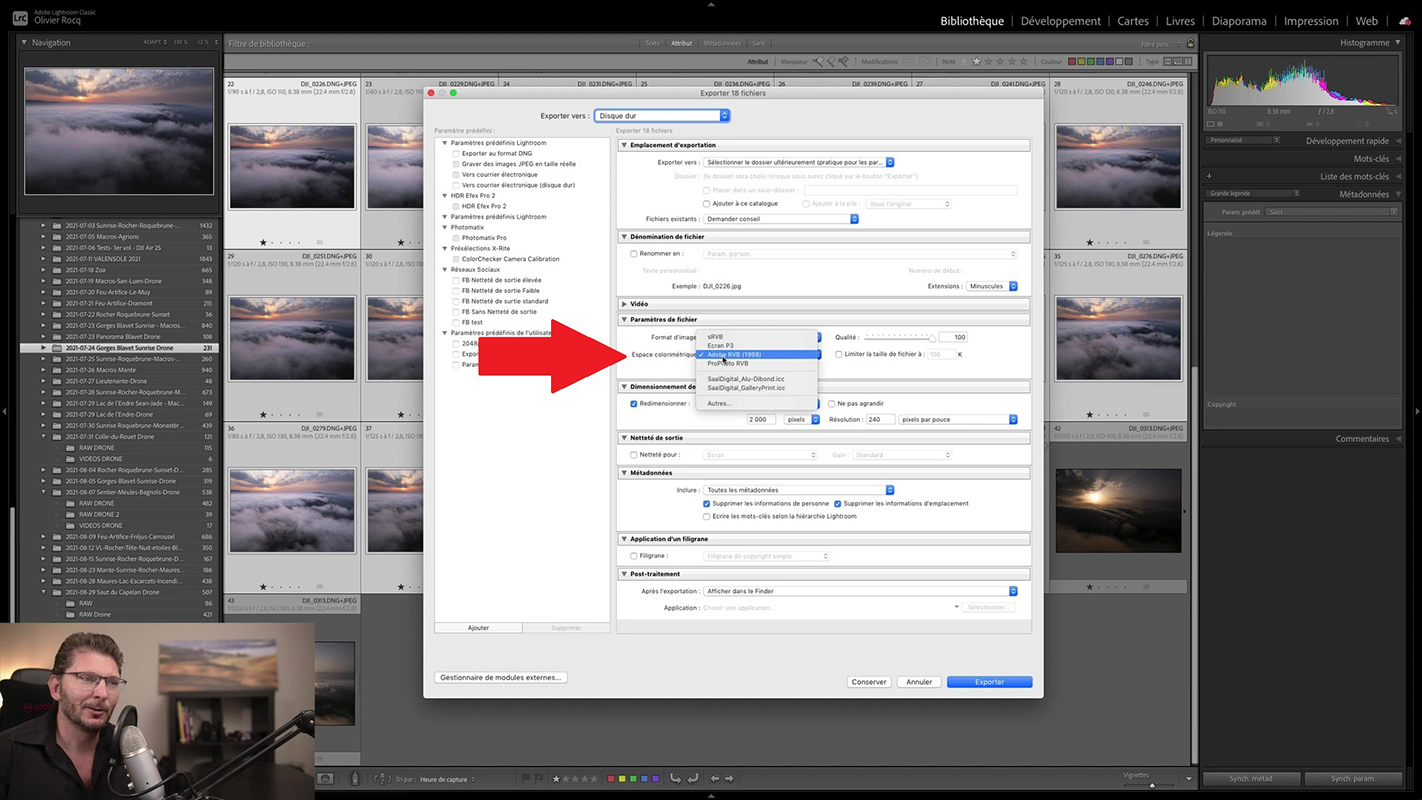Open pixels par pouce resolution unit dropdown
Screen dimensions: 1422x800
coord(958,420)
